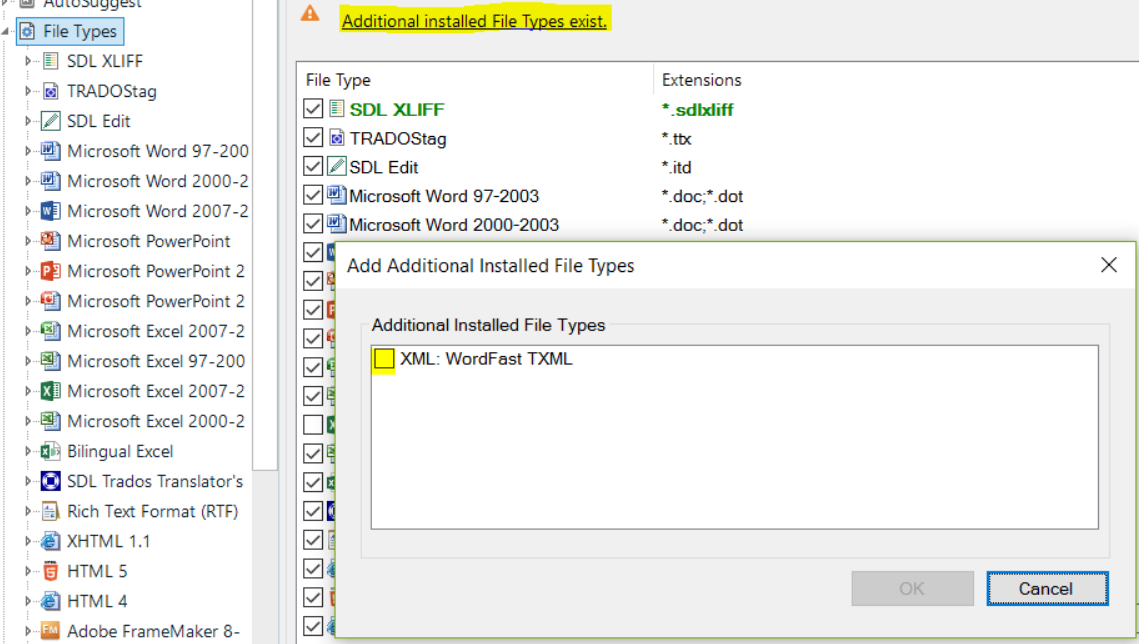Screen dimensions: 1139x644
Task: Click the SDL Edit pencil icon in tree
Action: pos(50,121)
